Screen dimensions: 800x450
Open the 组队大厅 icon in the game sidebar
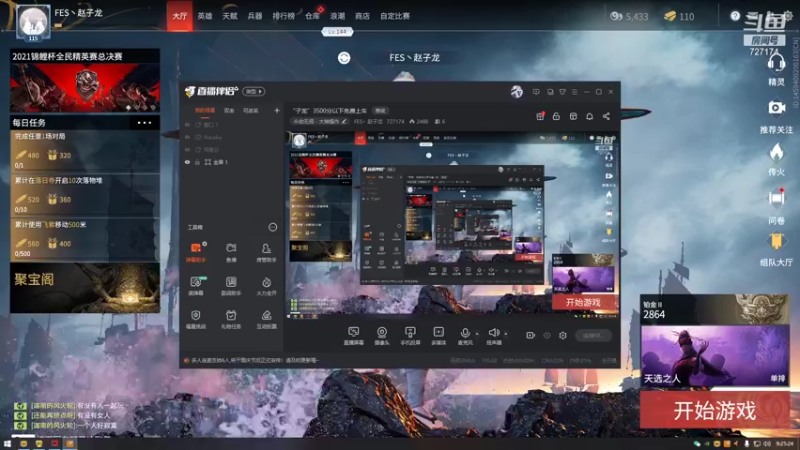click(x=776, y=241)
